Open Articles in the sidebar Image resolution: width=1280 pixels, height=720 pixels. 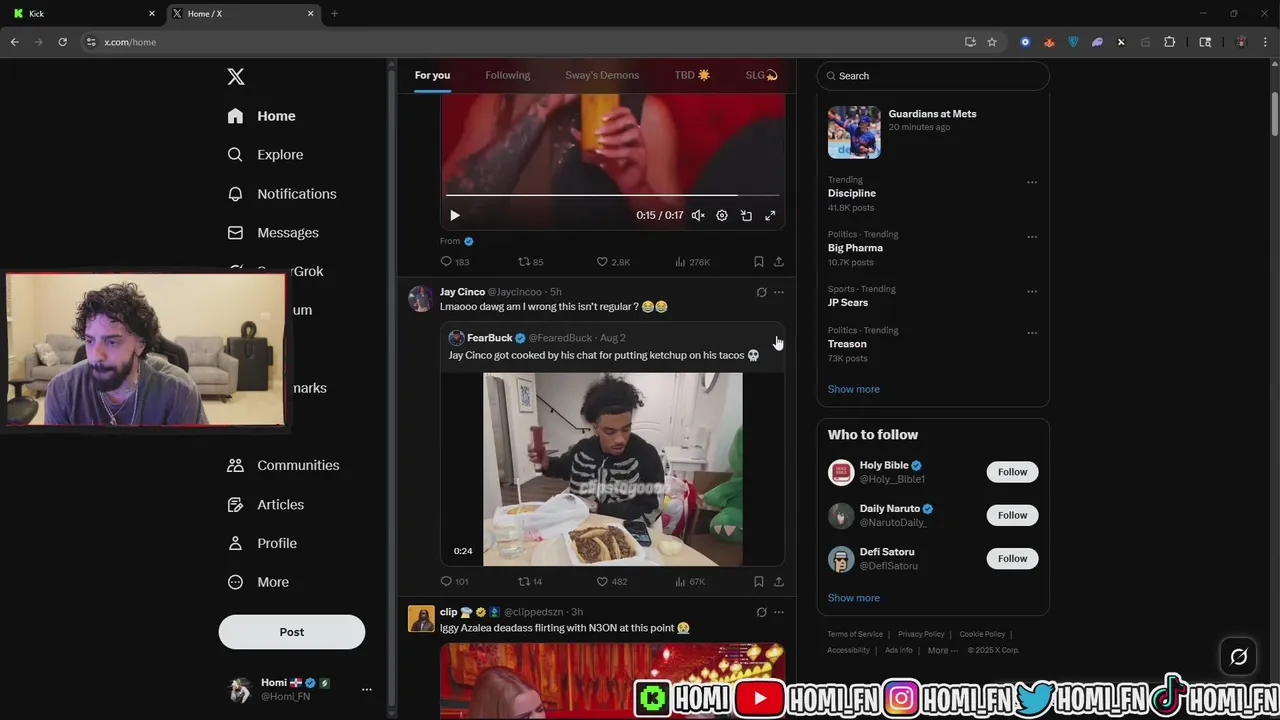click(x=265, y=505)
